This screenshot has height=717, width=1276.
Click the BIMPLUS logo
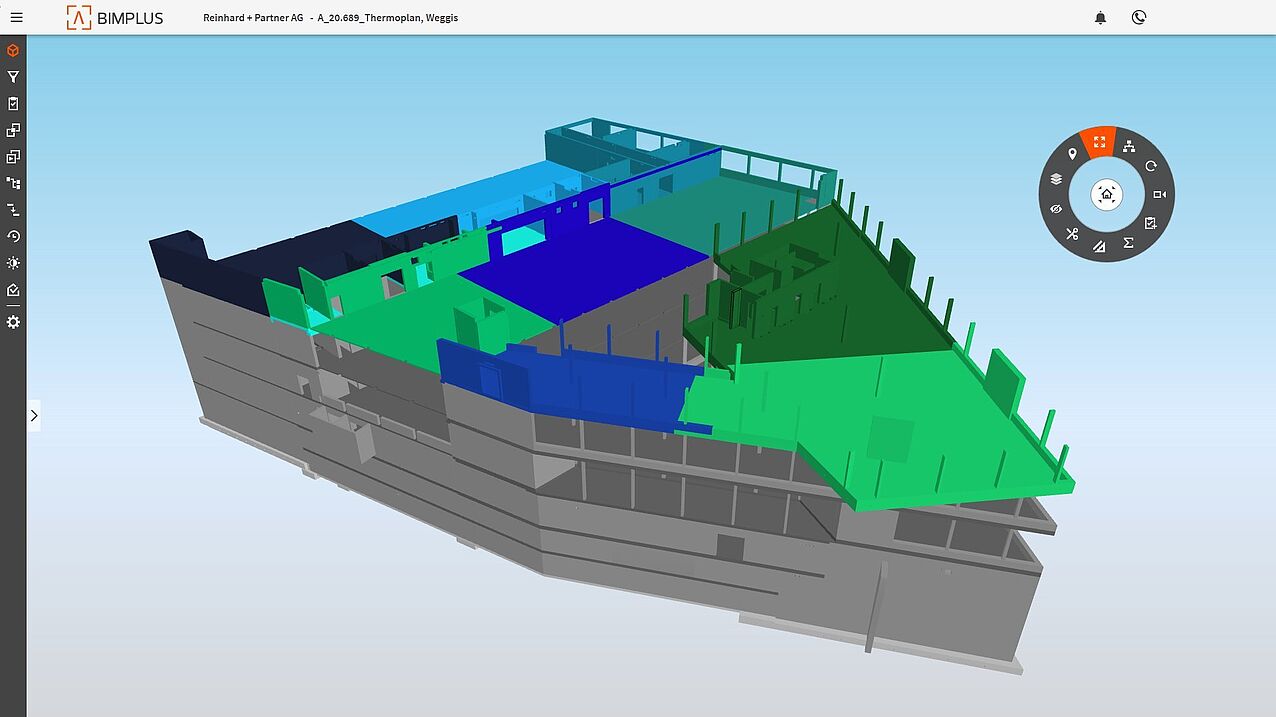(115, 17)
